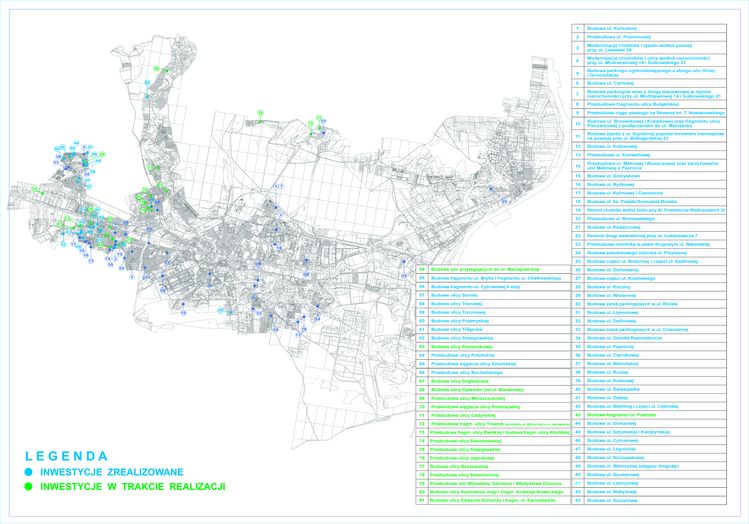Screen dimensions: 749x524
Task: Click the Inwestycje Zrealizowane legend label
Action: [112, 471]
